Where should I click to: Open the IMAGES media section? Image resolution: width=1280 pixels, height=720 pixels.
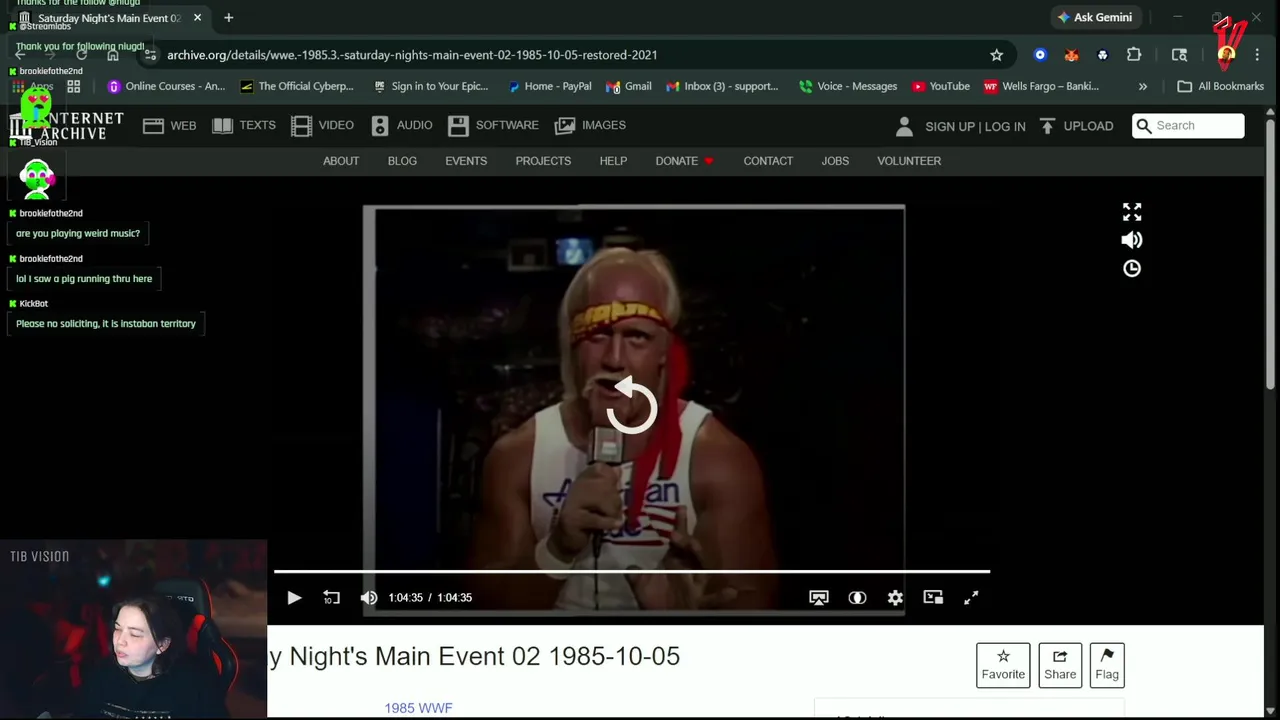(590, 125)
